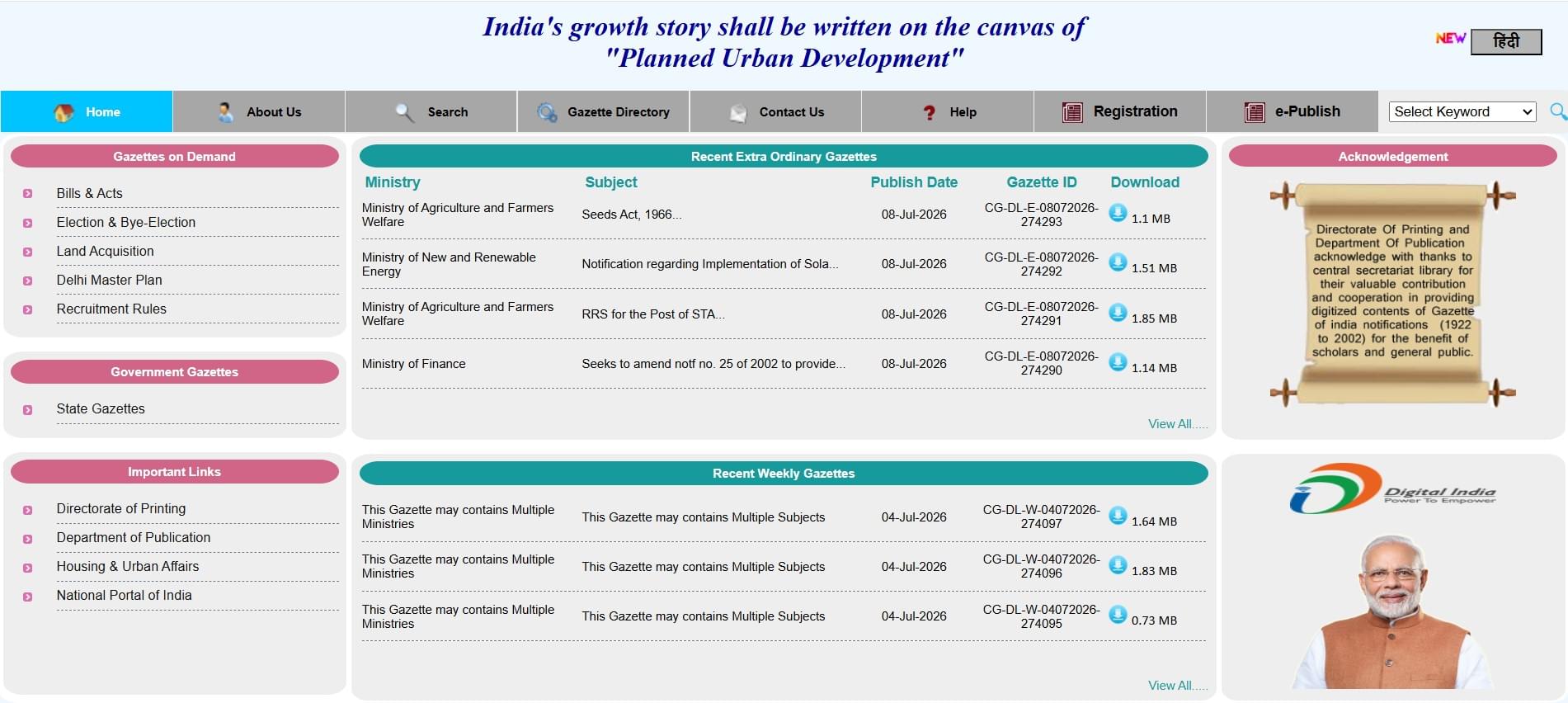Open Recruitment Rules link
This screenshot has height=703, width=1568.
point(111,309)
